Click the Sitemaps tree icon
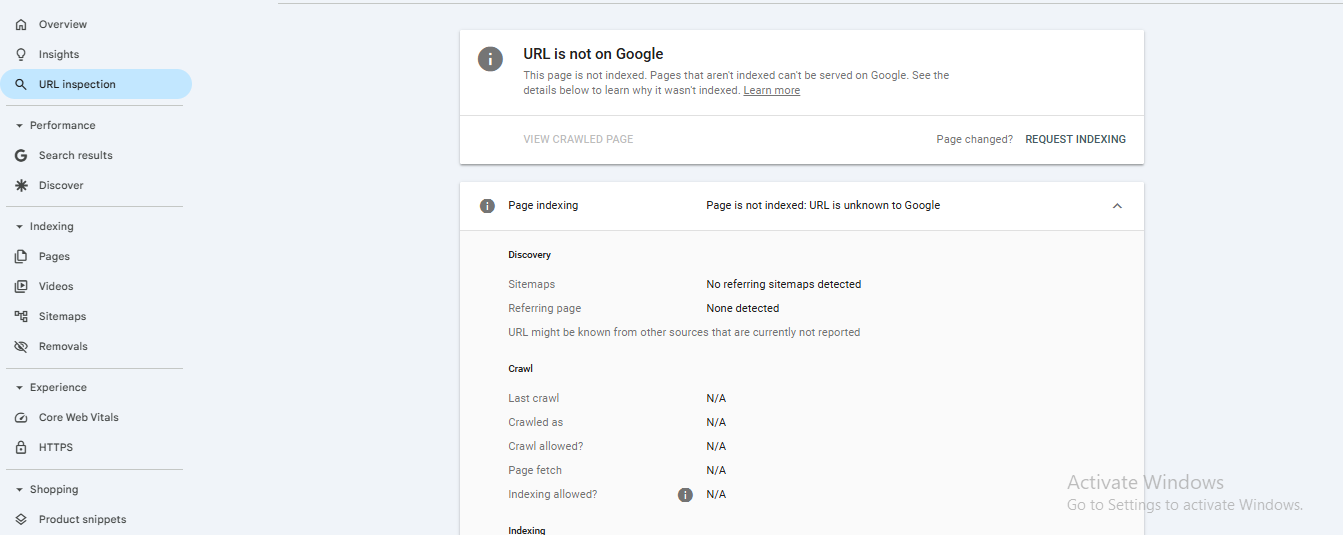The width and height of the screenshot is (1343, 535). (21, 316)
